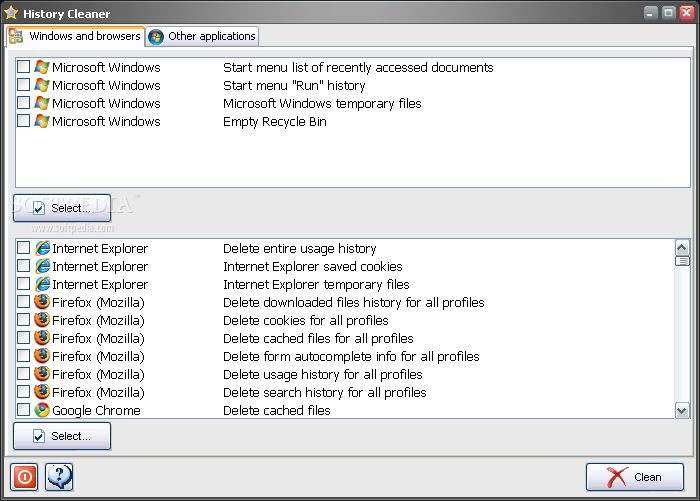This screenshot has height=501, width=700.
Task: Check Firefox form autocomplete info box
Action: (x=23, y=355)
